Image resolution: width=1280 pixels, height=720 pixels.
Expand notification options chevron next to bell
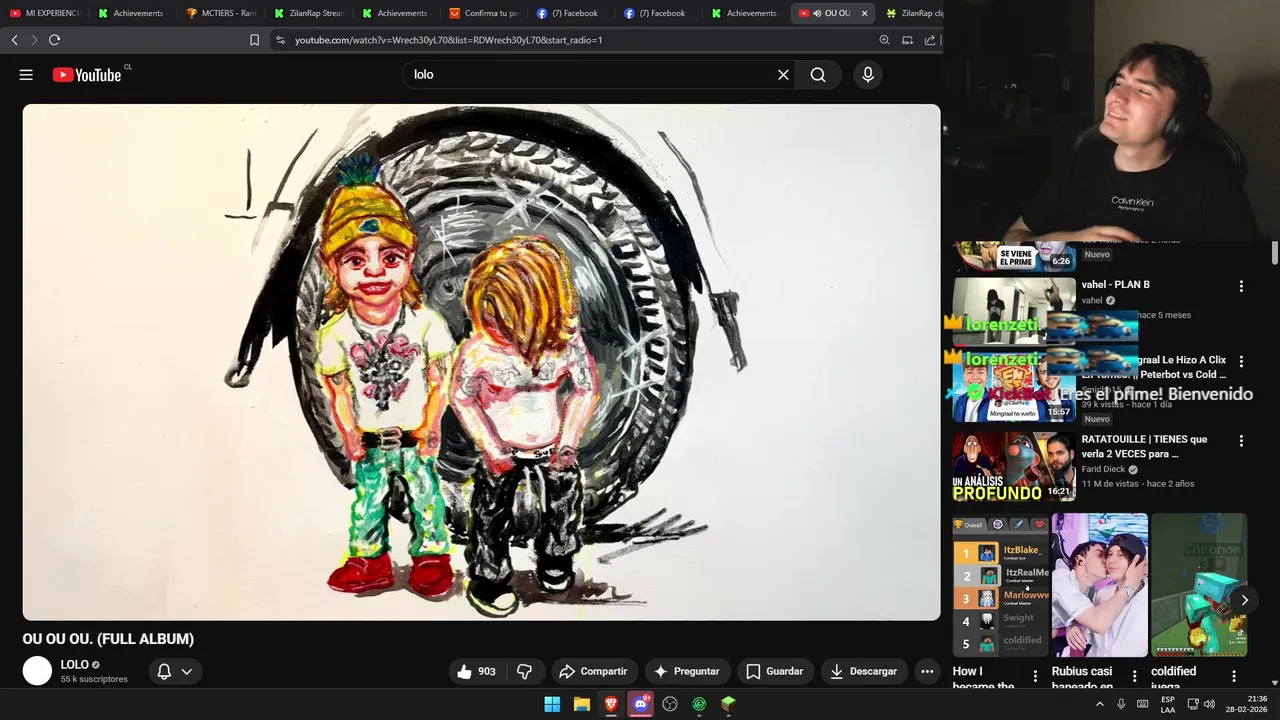coord(187,671)
